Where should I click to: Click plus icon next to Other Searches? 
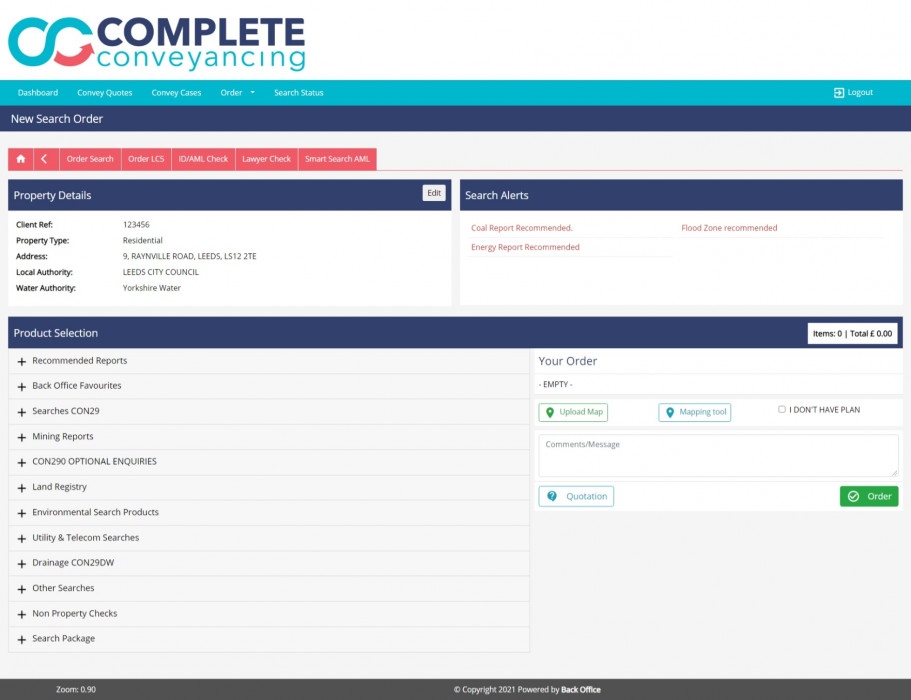(22, 589)
